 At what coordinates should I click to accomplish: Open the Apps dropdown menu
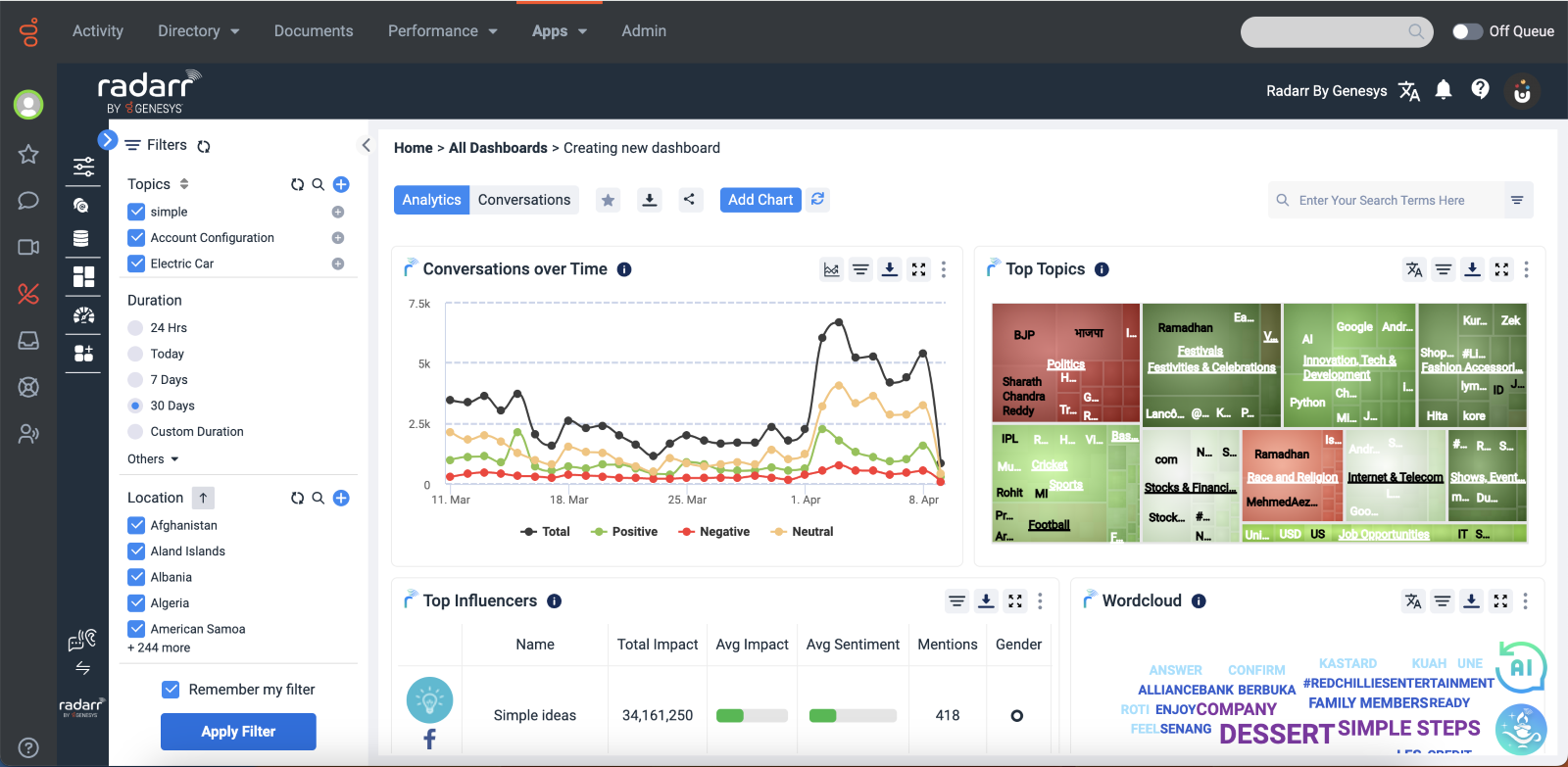[560, 31]
